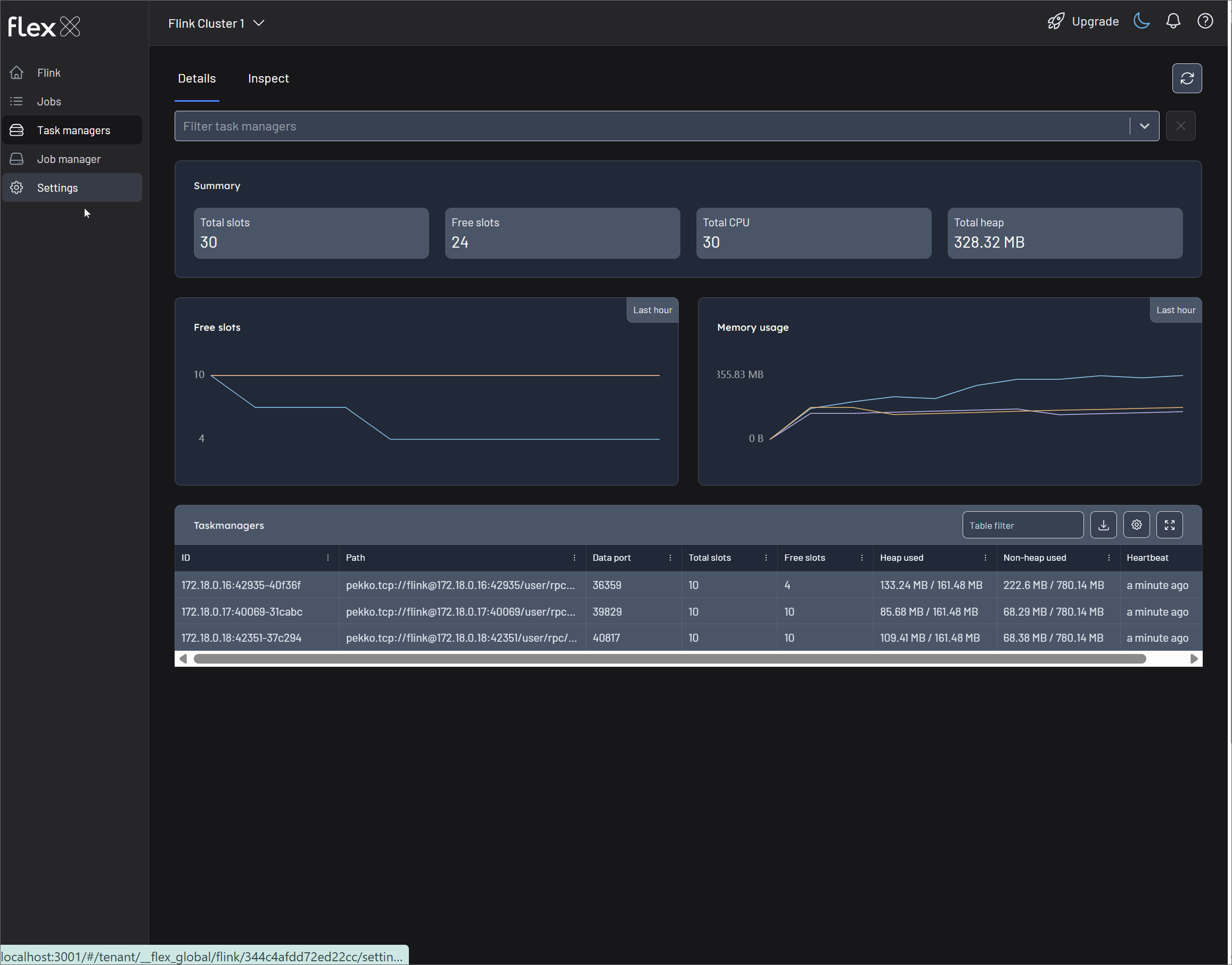Select row 172.18.0.16:42935-40f36f
1232x965 pixels.
click(x=688, y=585)
